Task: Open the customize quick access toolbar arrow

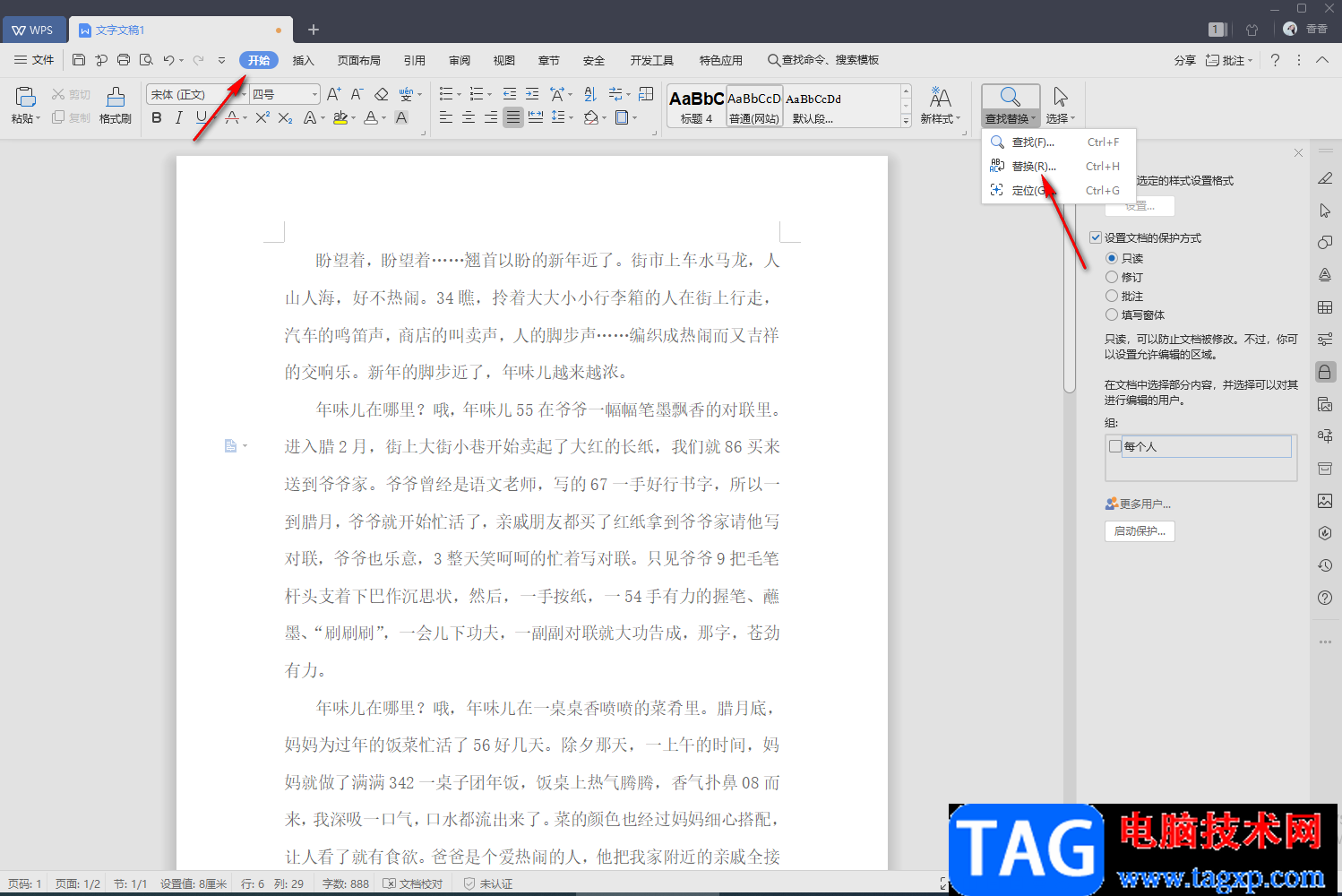Action: click(221, 60)
